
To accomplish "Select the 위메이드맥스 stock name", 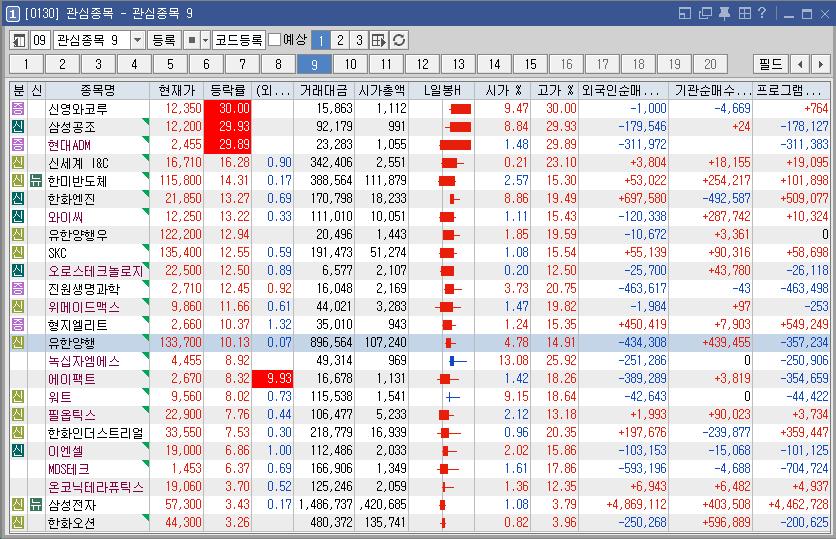I will click(x=84, y=307).
